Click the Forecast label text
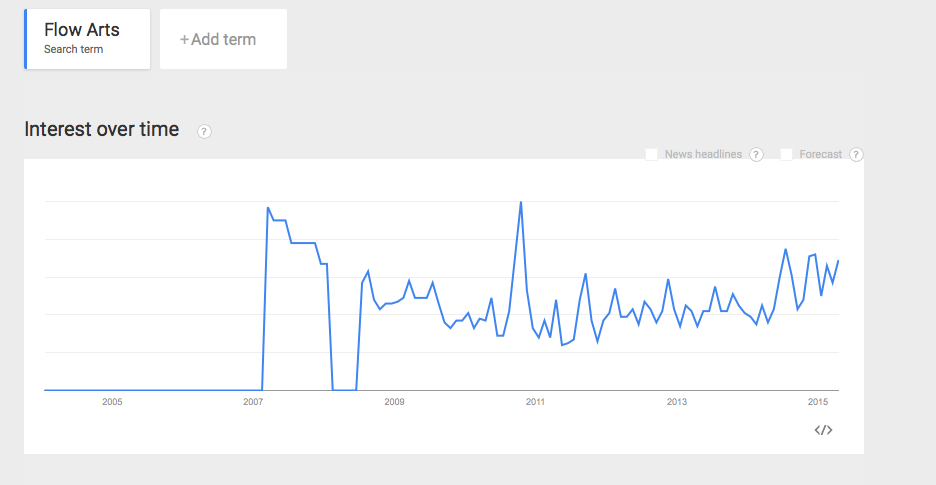 coord(821,154)
